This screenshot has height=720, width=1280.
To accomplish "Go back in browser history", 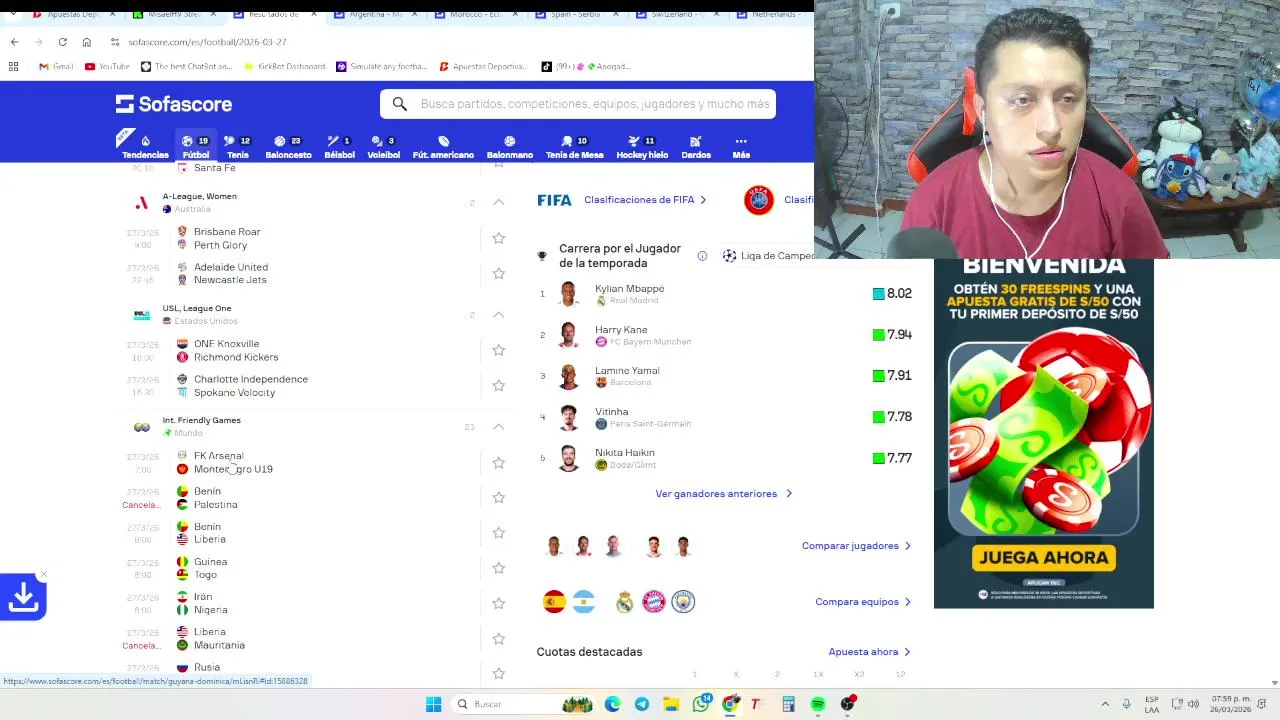I will [x=14, y=42].
